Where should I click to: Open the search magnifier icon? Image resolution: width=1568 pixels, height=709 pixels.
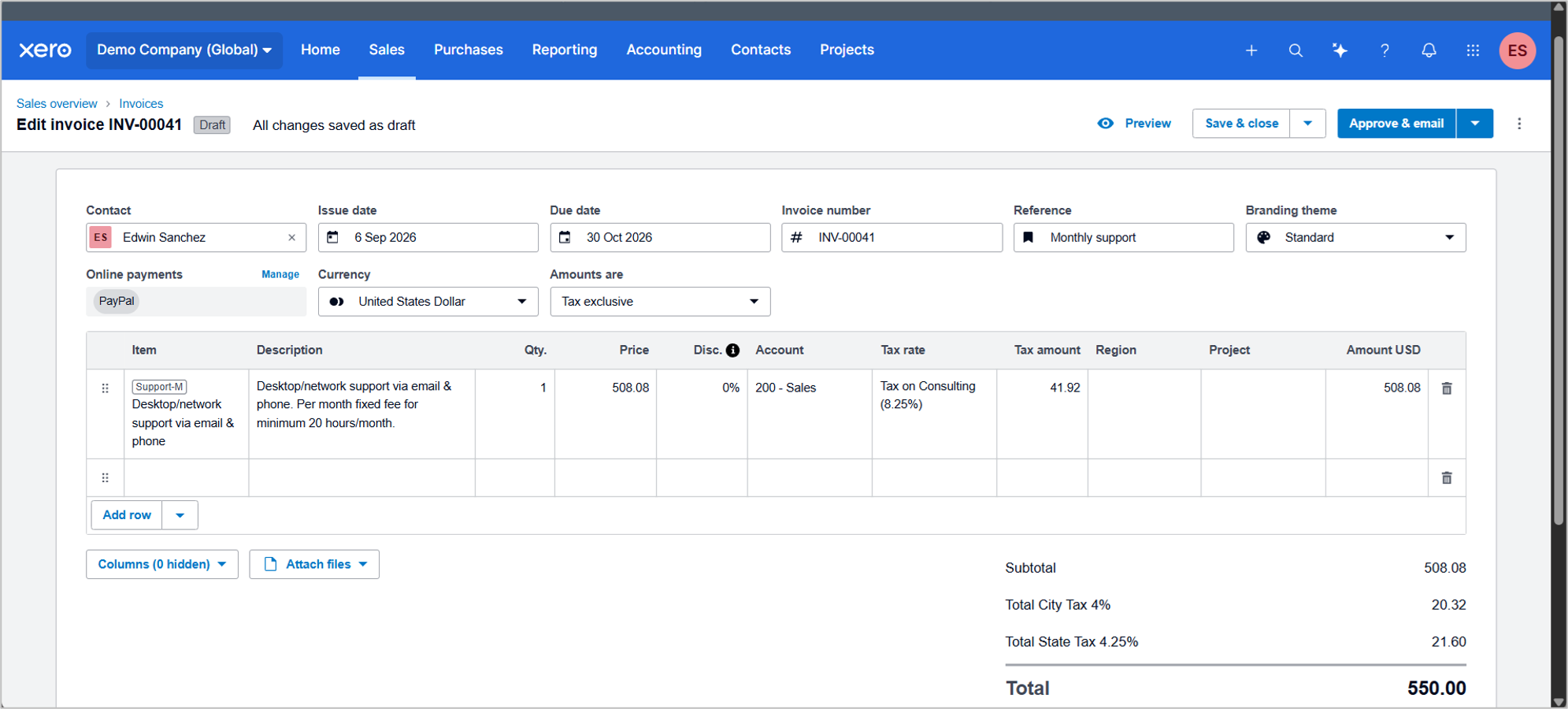click(x=1296, y=50)
